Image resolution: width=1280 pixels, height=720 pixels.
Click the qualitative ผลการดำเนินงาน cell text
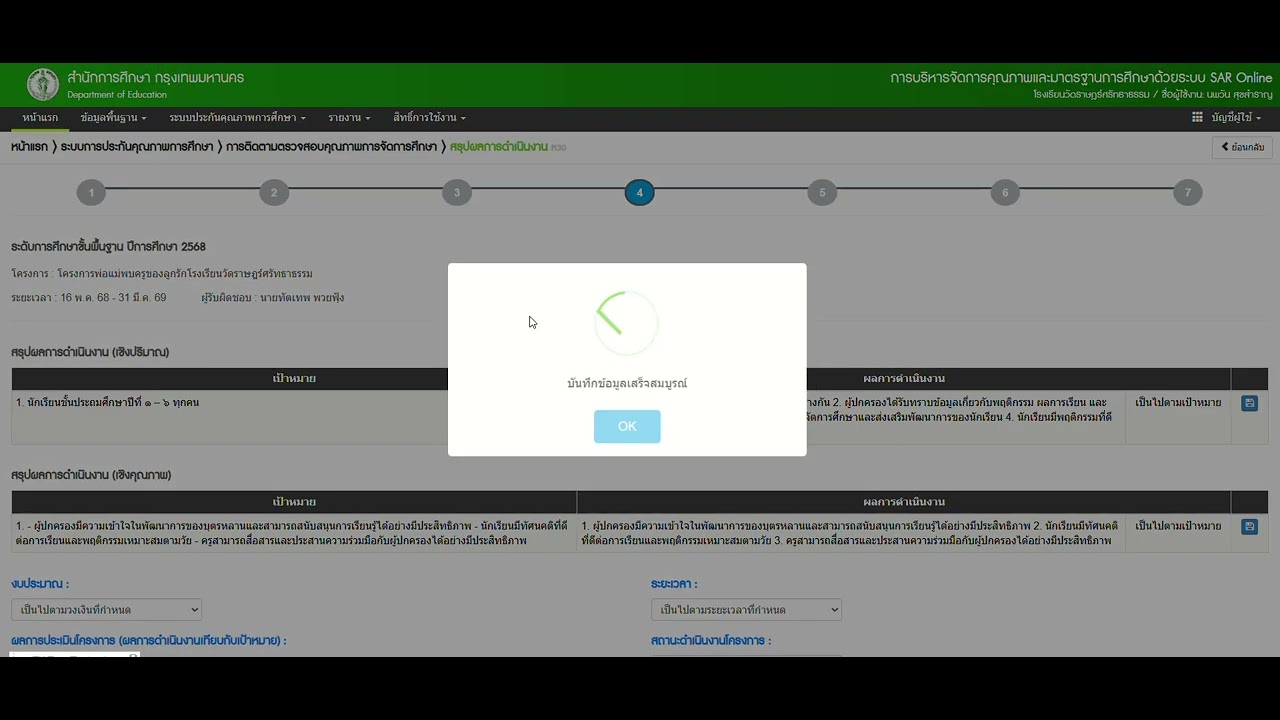(851, 533)
